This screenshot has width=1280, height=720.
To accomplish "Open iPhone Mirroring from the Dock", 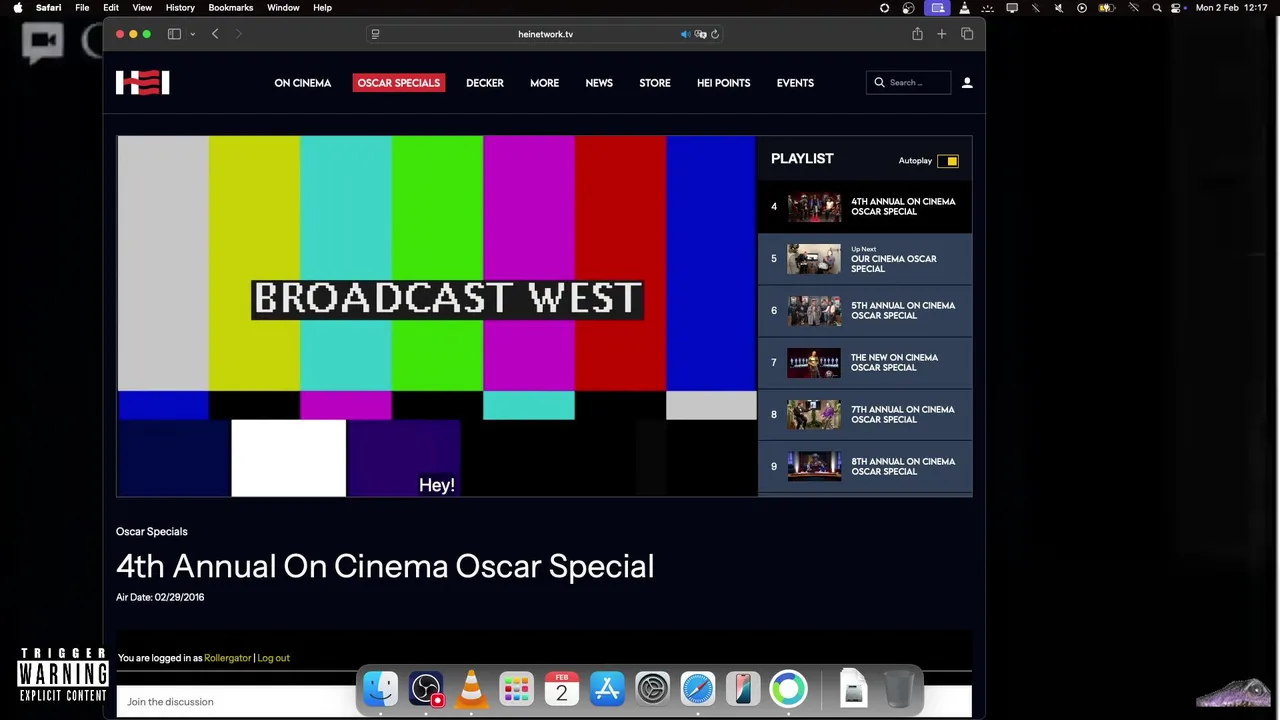I will tap(743, 689).
